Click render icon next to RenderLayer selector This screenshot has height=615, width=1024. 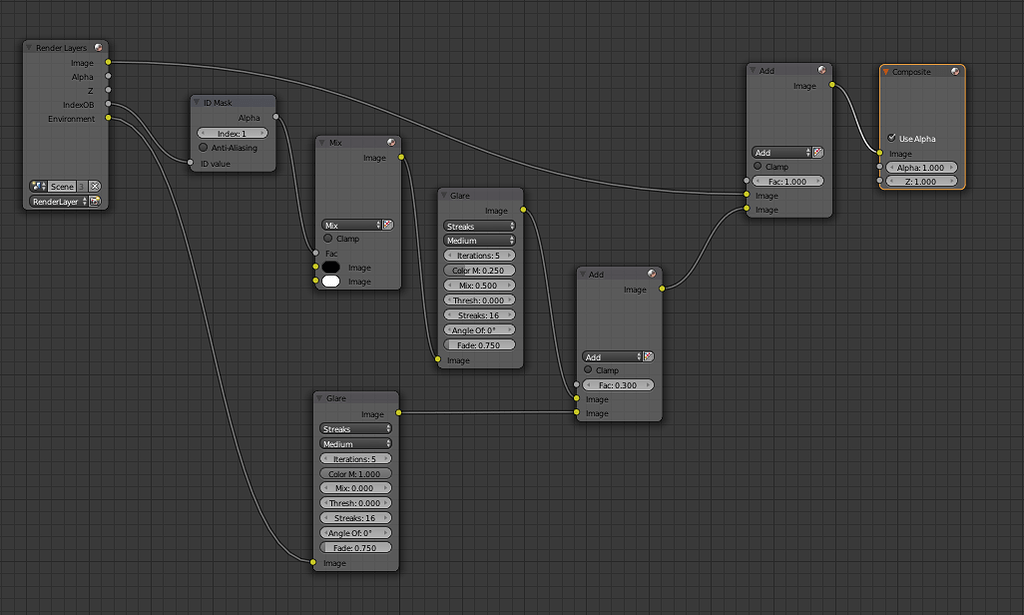pyautogui.click(x=95, y=202)
